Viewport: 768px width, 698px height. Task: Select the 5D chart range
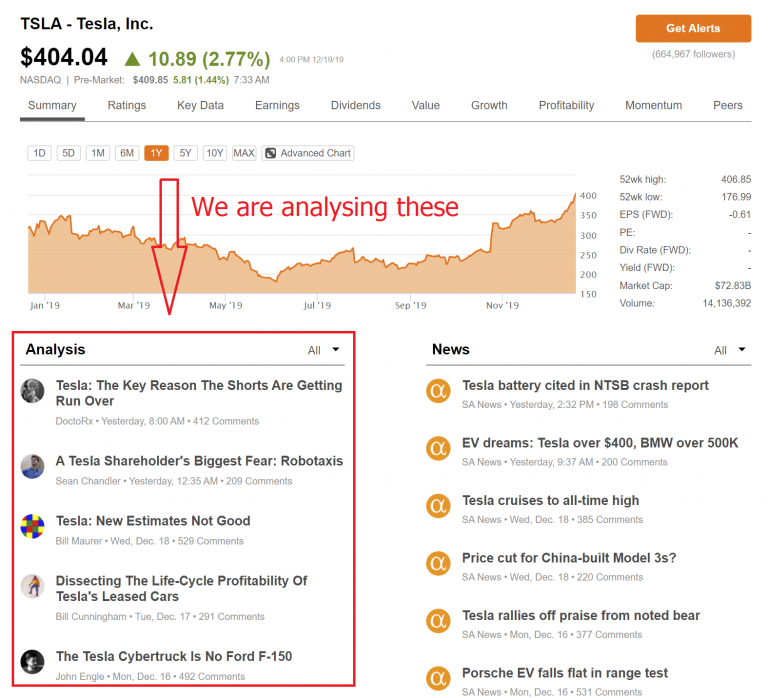click(x=69, y=153)
